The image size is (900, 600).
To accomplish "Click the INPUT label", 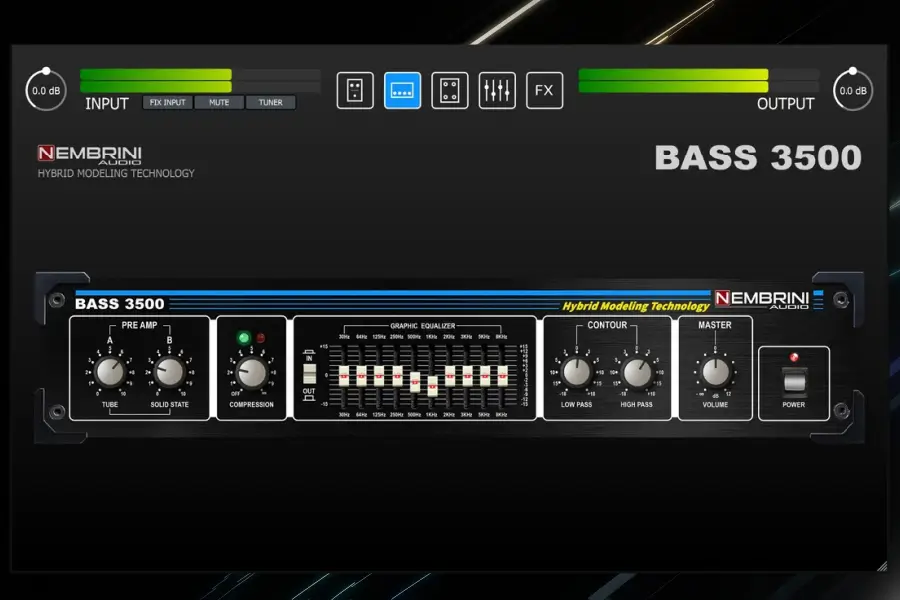I will pos(107,104).
